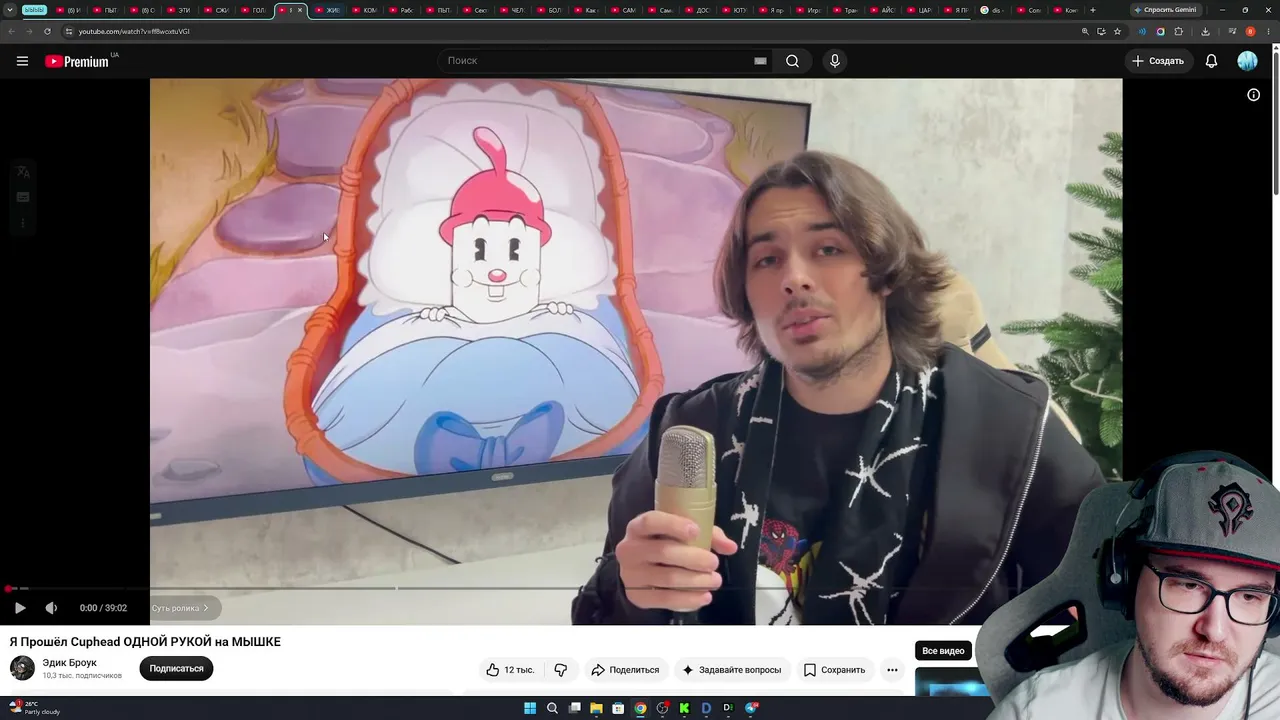Open Chrome from the taskbar

pos(640,709)
